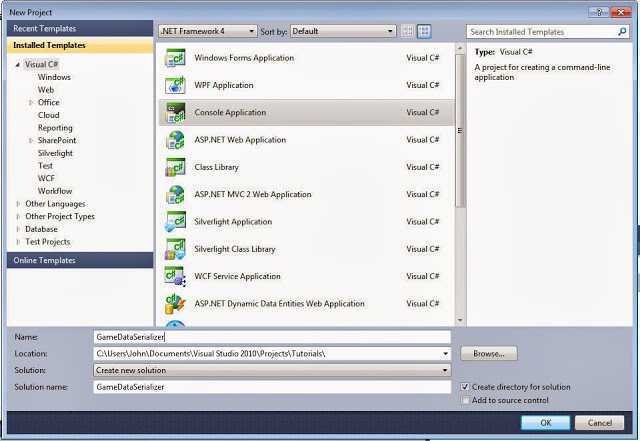This screenshot has width=640, height=441.
Task: Collapse the Visual C# tree node
Action: point(18,65)
